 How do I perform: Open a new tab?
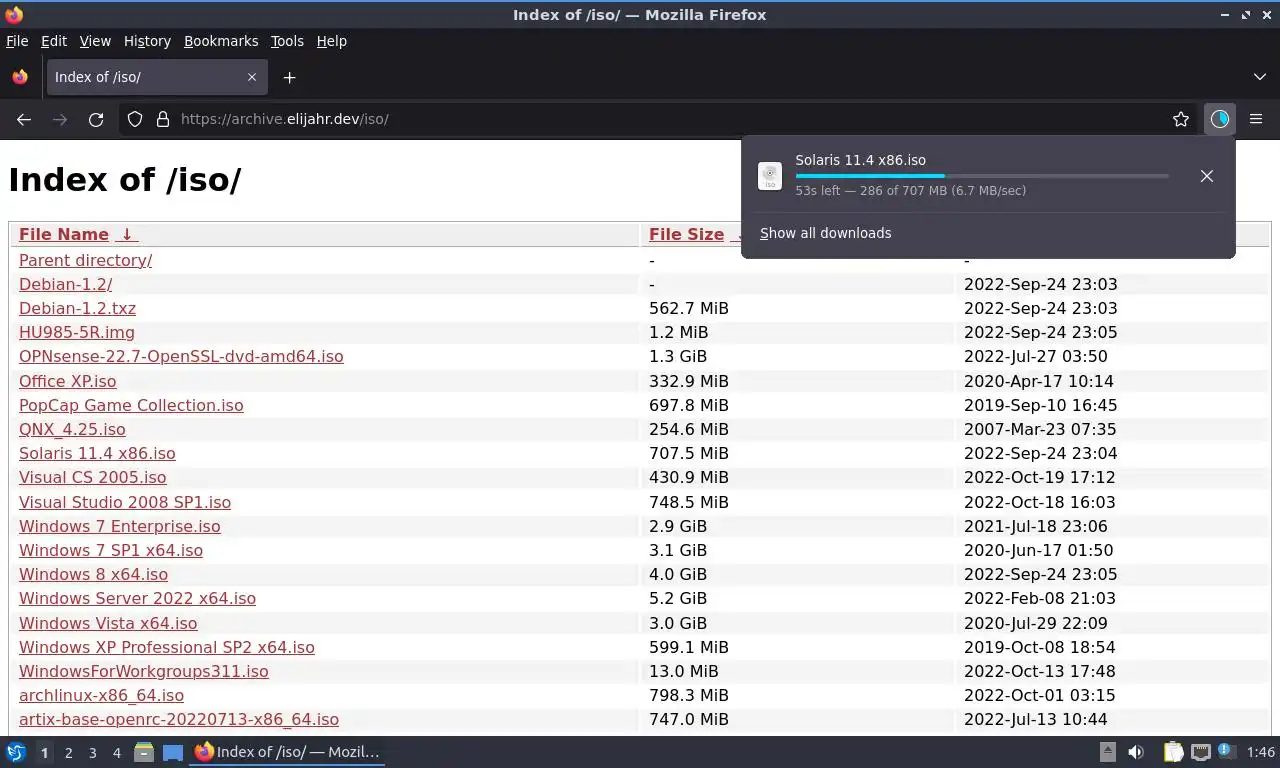pyautogui.click(x=289, y=77)
